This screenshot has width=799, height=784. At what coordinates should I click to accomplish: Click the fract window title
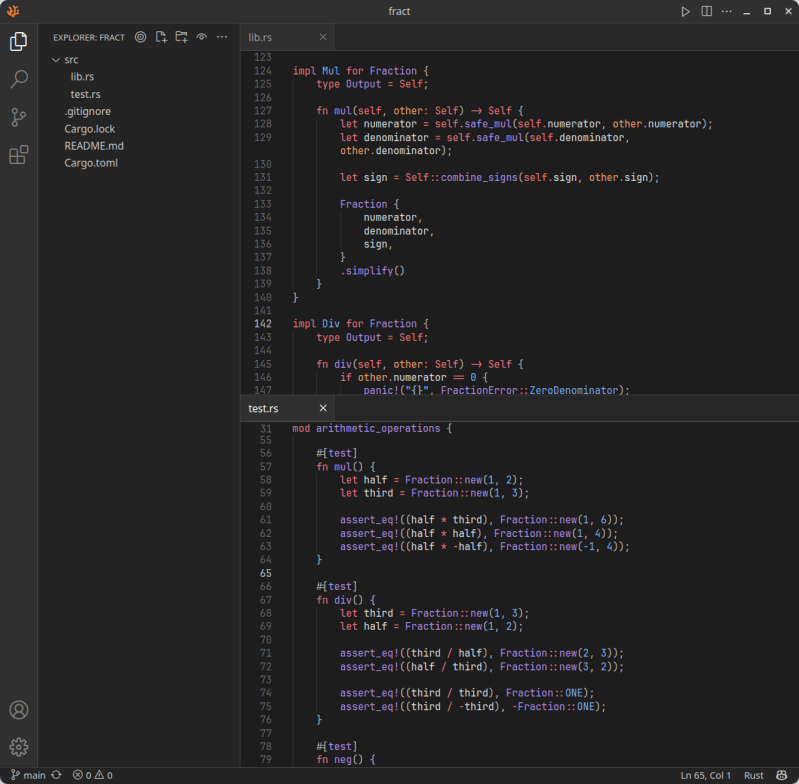pos(399,11)
